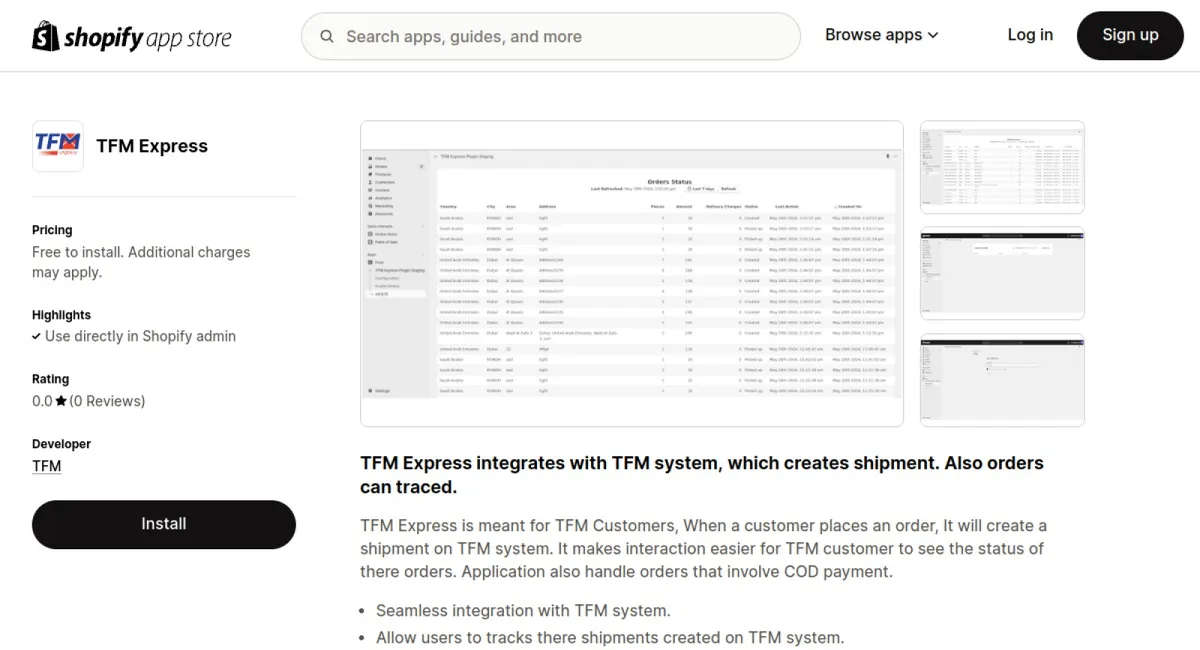This screenshot has width=1200, height=650.
Task: Click the Sign up button
Action: click(x=1130, y=35)
